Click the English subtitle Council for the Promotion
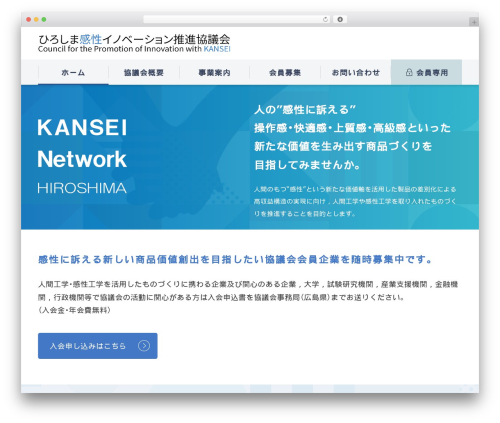Image resolution: width=500 pixels, height=423 pixels. pyautogui.click(x=134, y=49)
